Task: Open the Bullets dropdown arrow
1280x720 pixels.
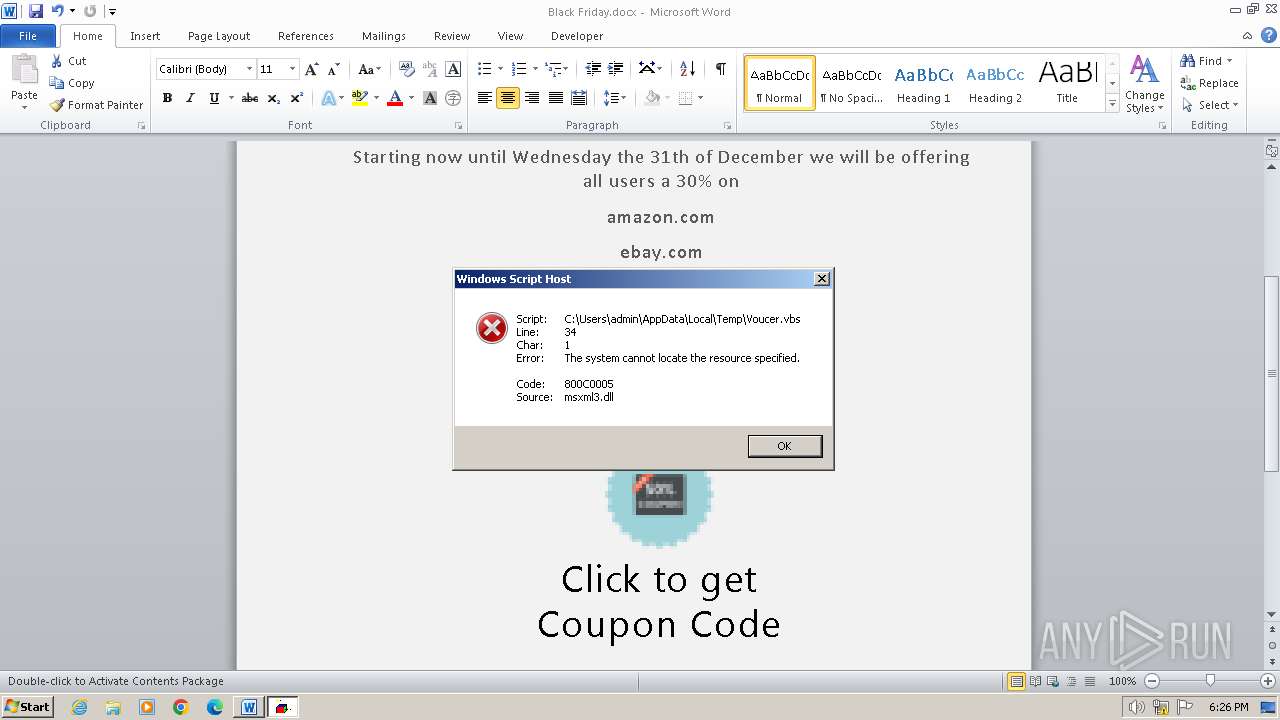Action: point(502,69)
